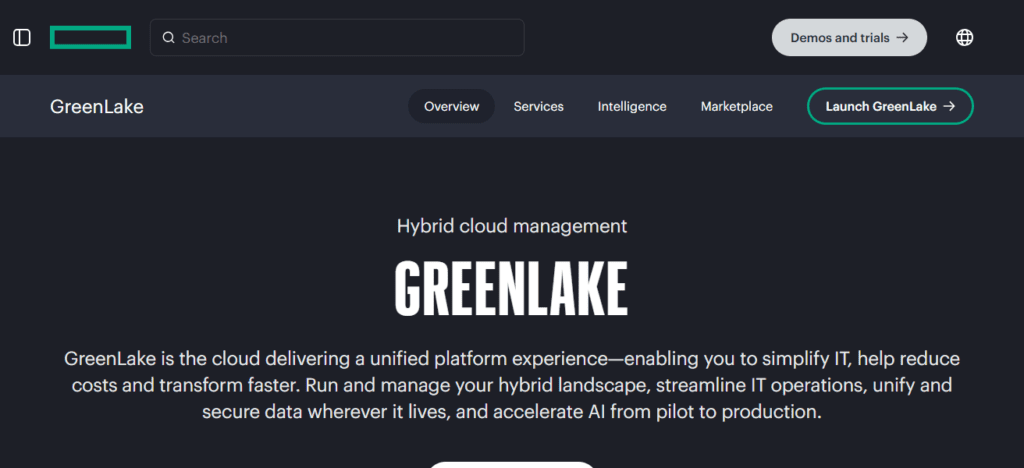Click the magnifier icon in search bar
This screenshot has width=1024, height=468.
[x=168, y=38]
